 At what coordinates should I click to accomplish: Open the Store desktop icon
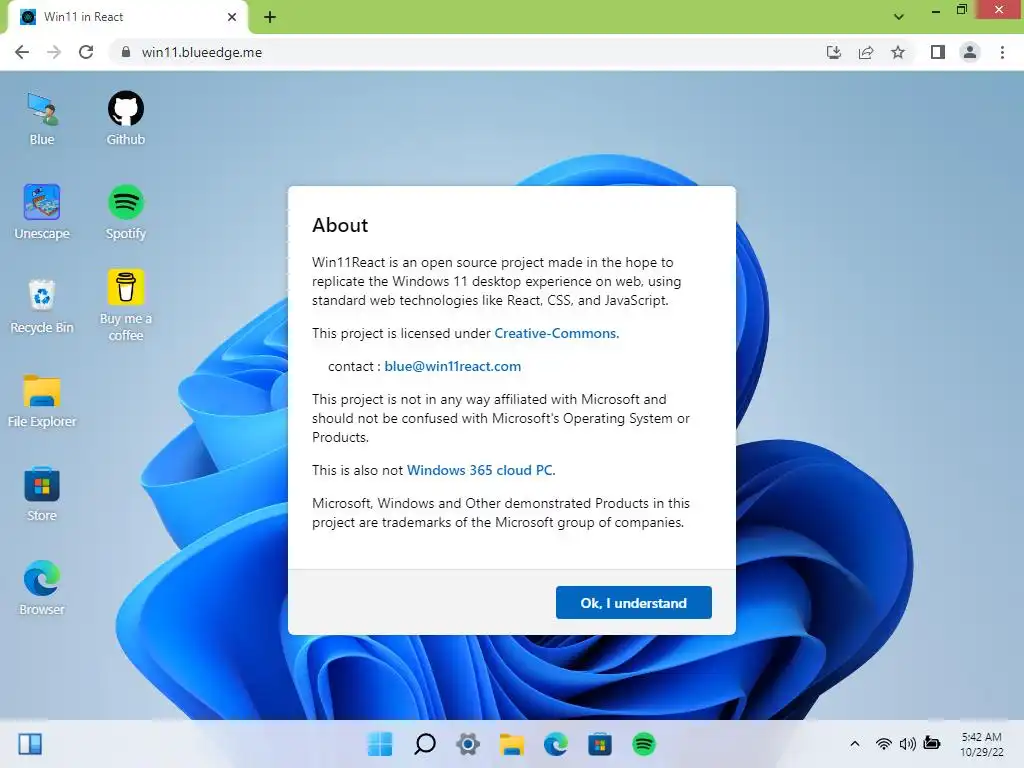click(42, 494)
